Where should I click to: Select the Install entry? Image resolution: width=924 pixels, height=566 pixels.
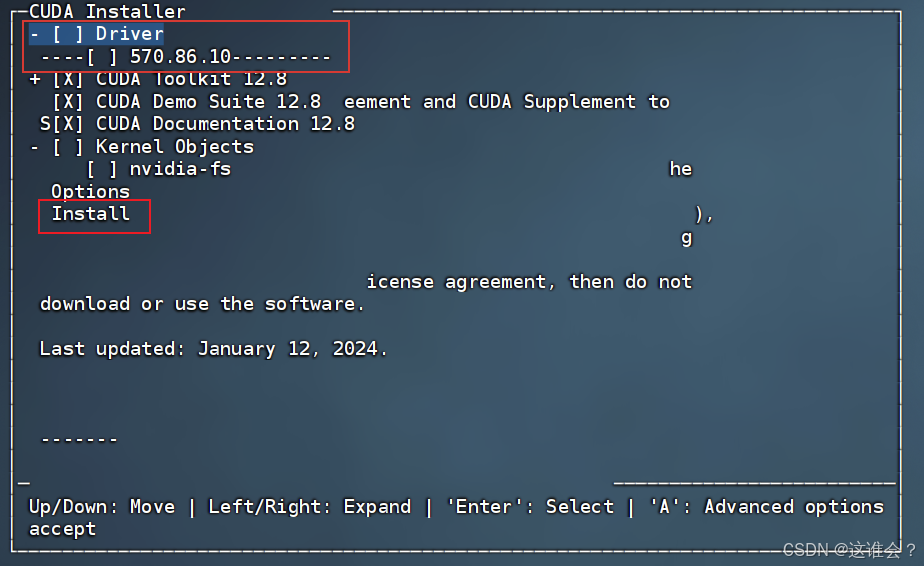(91, 213)
